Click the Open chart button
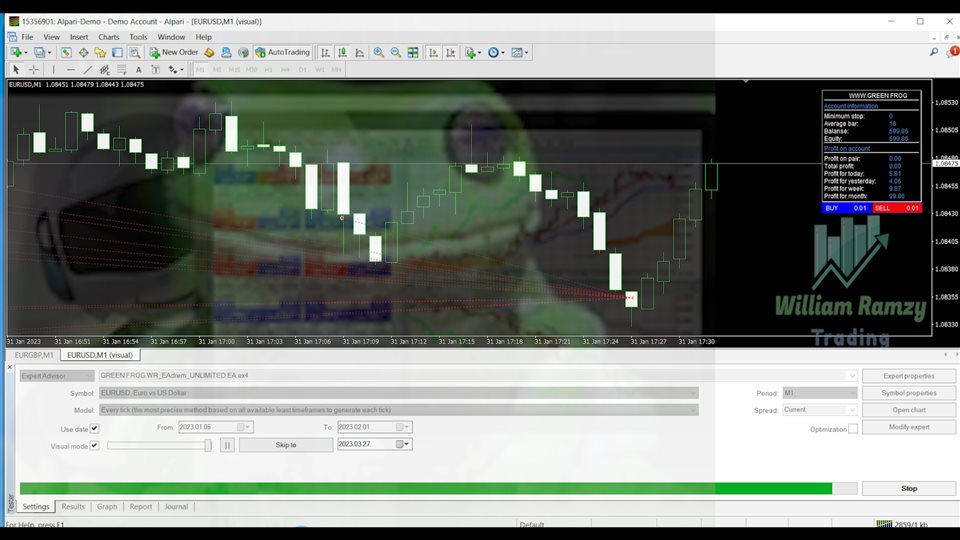The height and width of the screenshot is (540, 960). tap(909, 410)
